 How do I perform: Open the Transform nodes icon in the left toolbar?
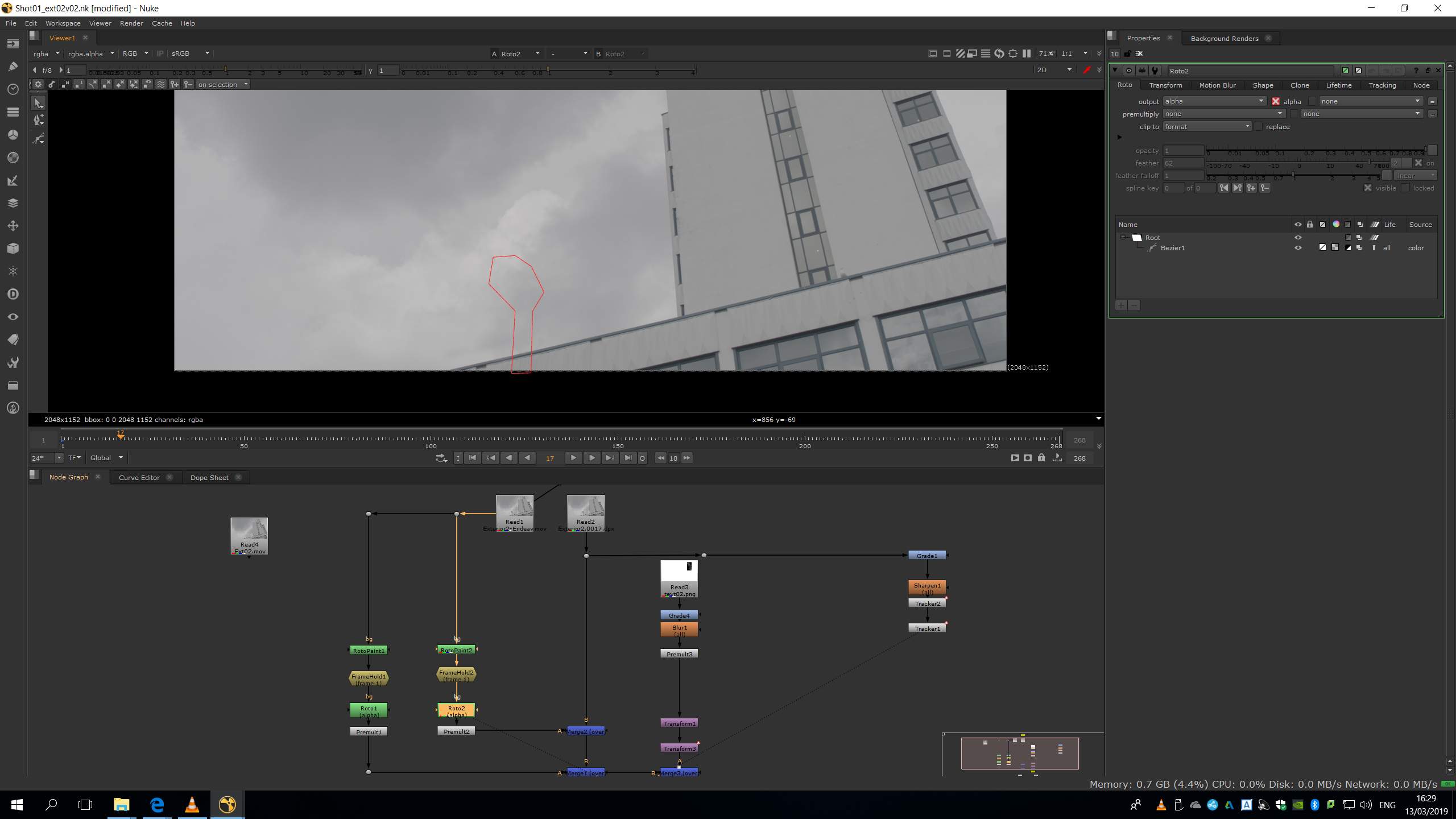coord(13,226)
